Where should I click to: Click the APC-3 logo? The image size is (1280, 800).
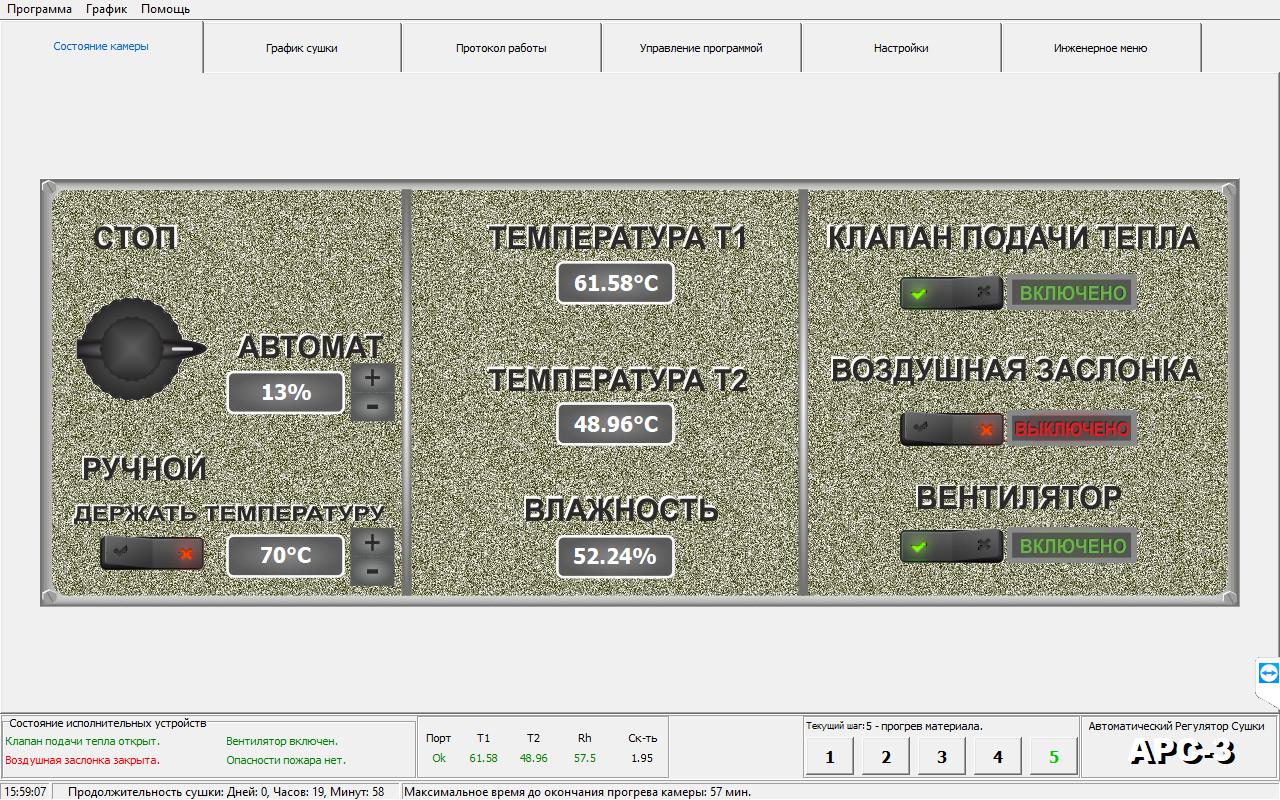coord(1183,751)
